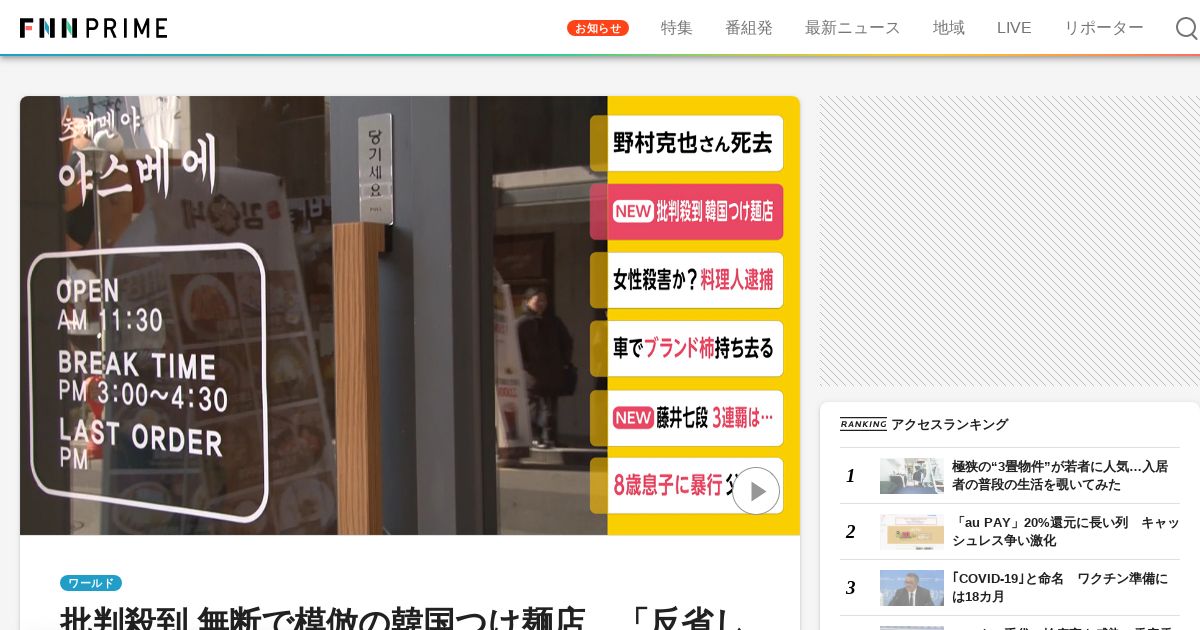Open the LIVE menu item

click(1014, 28)
